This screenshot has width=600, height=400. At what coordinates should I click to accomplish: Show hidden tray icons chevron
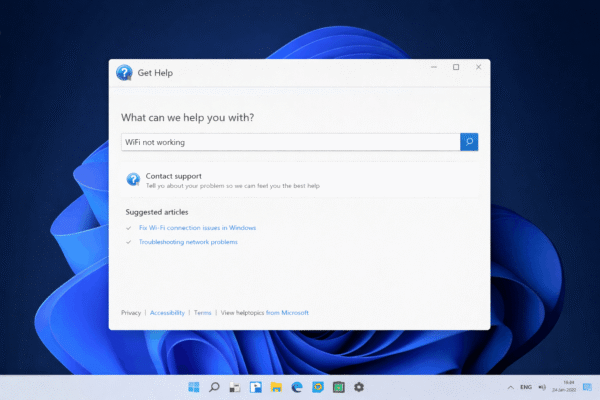pos(510,387)
